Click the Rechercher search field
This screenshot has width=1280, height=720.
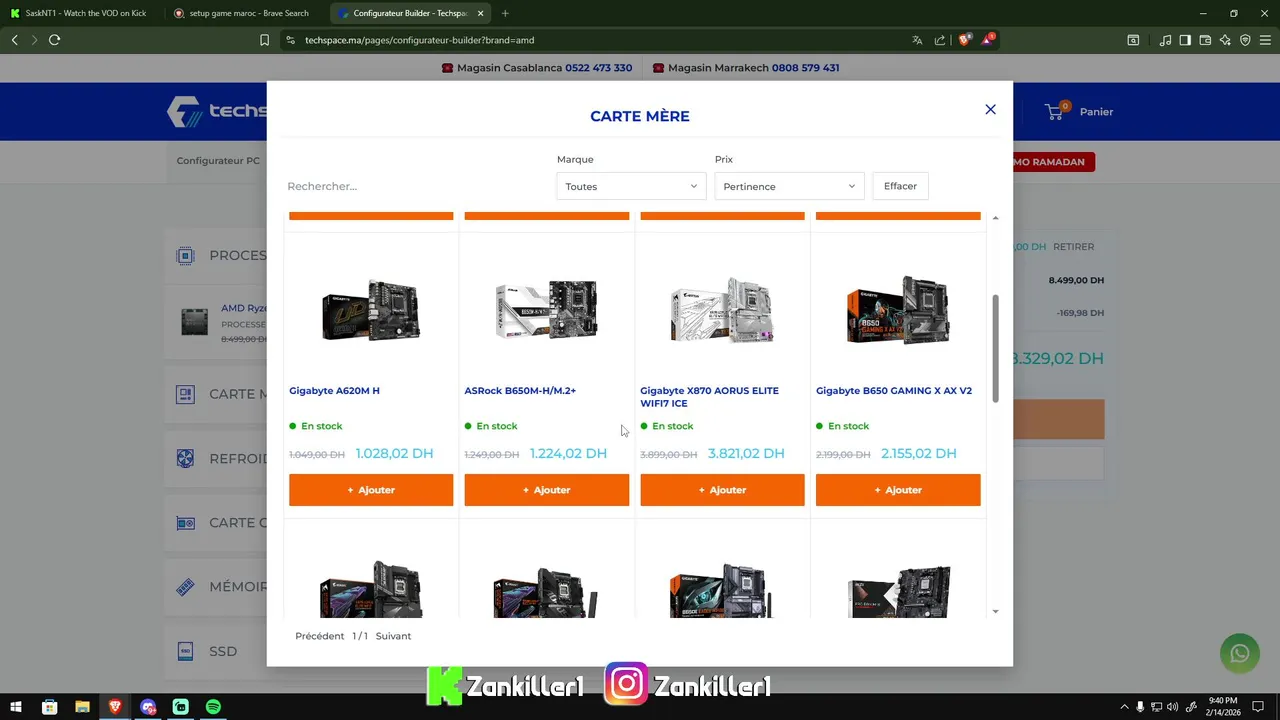tap(415, 186)
